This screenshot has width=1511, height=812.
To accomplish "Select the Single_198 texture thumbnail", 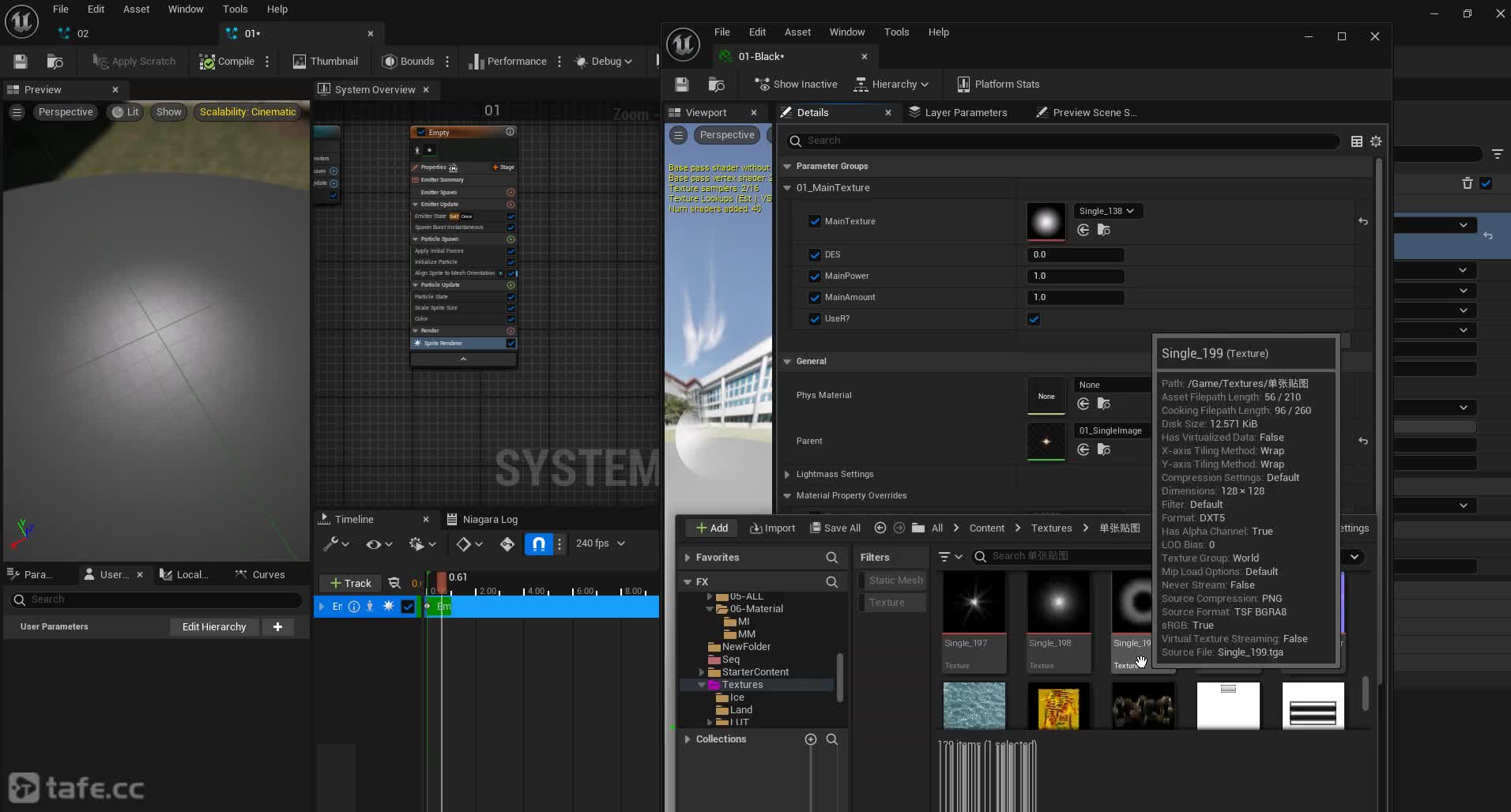I will point(1058,622).
